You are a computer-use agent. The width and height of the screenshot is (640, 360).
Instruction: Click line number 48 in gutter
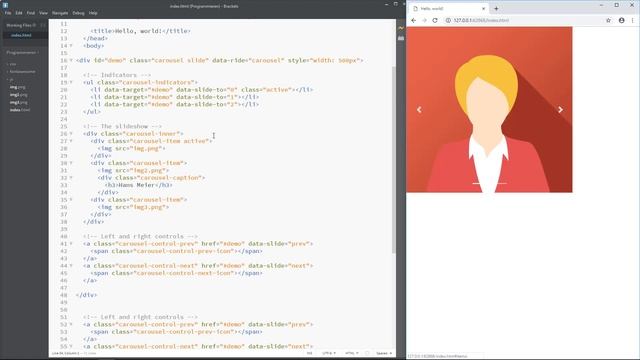(63, 295)
